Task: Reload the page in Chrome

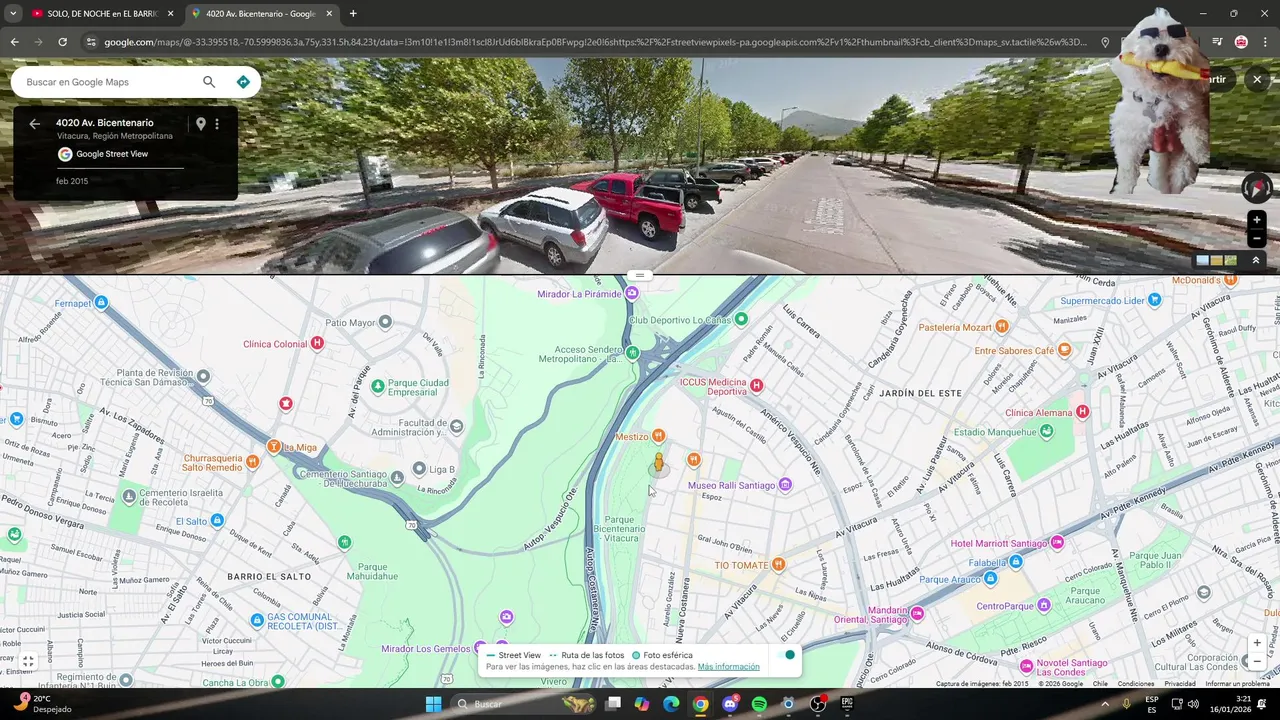Action: pyautogui.click(x=62, y=42)
